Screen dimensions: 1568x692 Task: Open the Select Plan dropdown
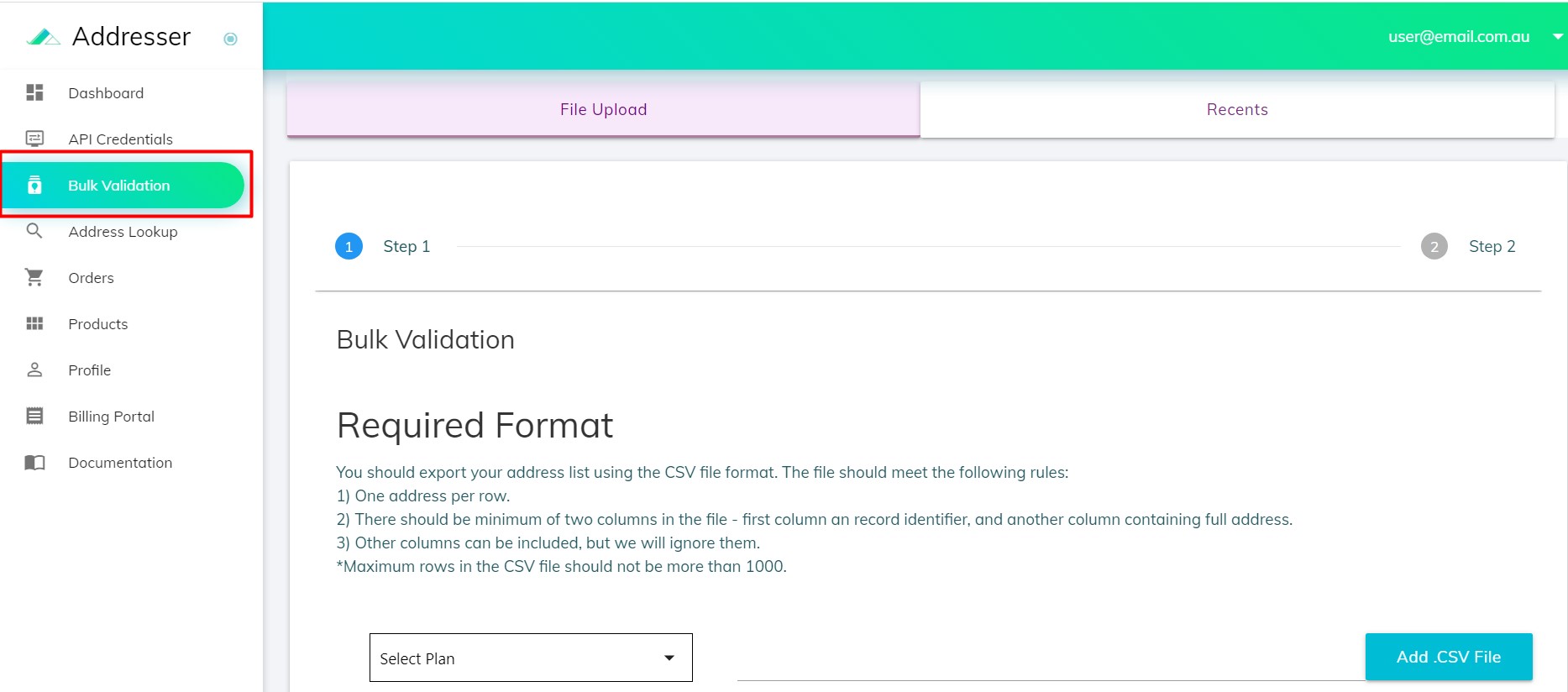click(530, 658)
